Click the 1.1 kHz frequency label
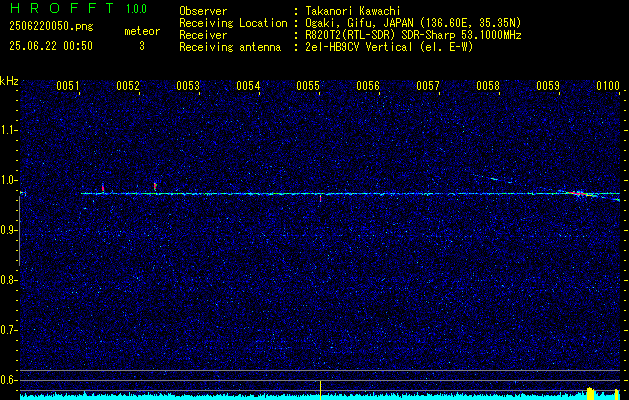 (8, 130)
